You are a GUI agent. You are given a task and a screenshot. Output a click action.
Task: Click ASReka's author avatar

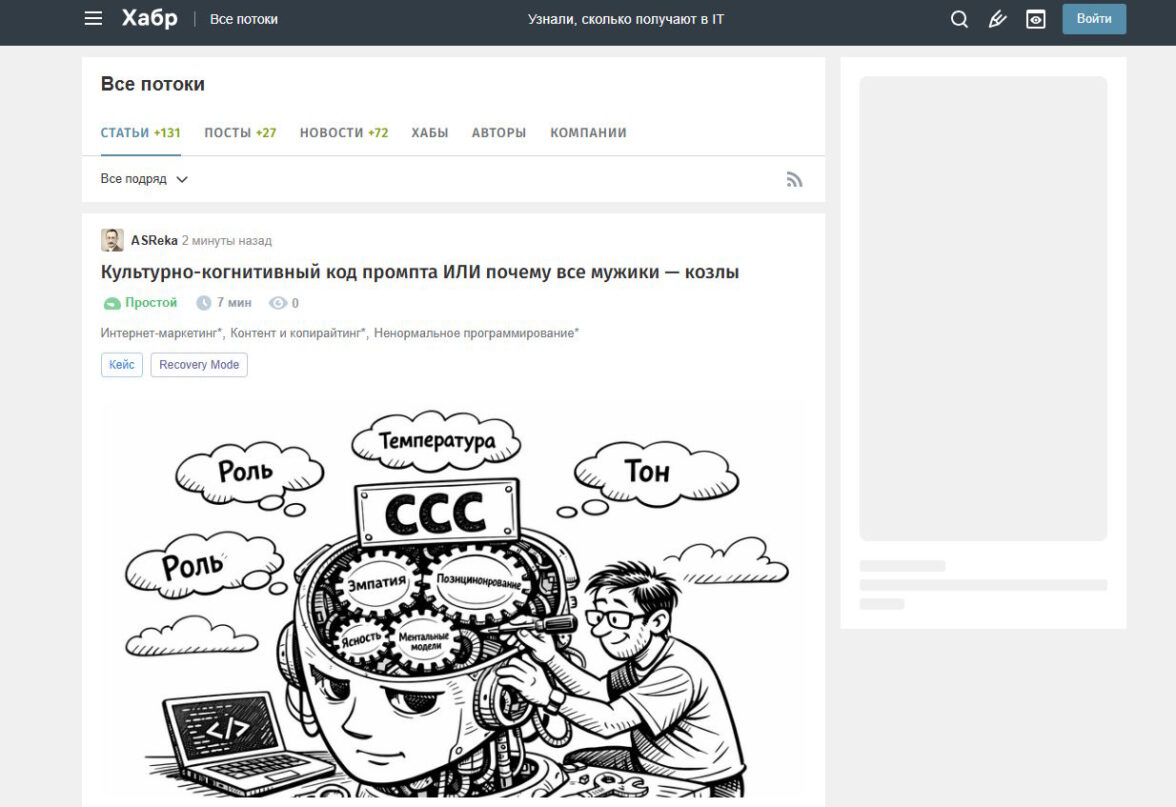coord(112,240)
